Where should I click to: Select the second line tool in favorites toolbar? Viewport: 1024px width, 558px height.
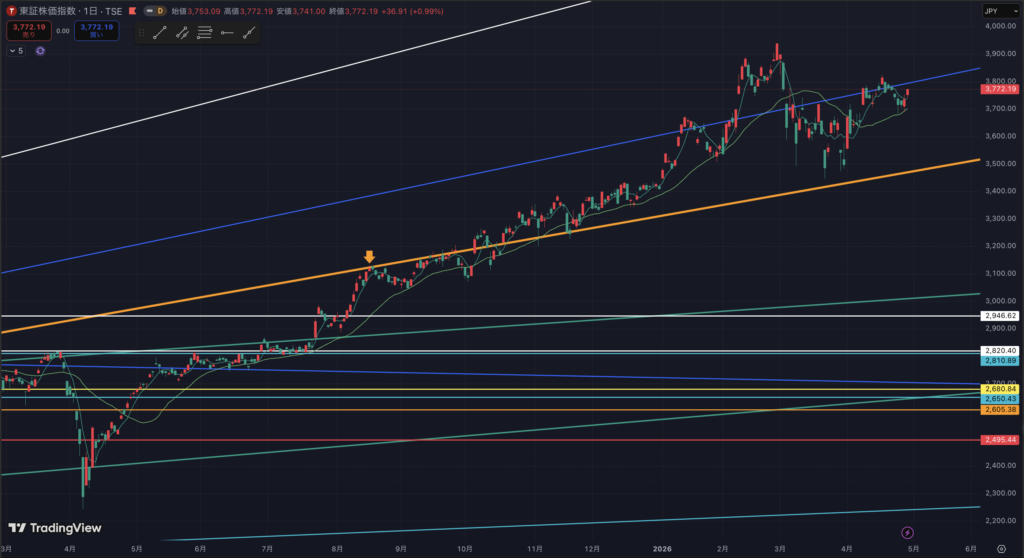click(182, 32)
